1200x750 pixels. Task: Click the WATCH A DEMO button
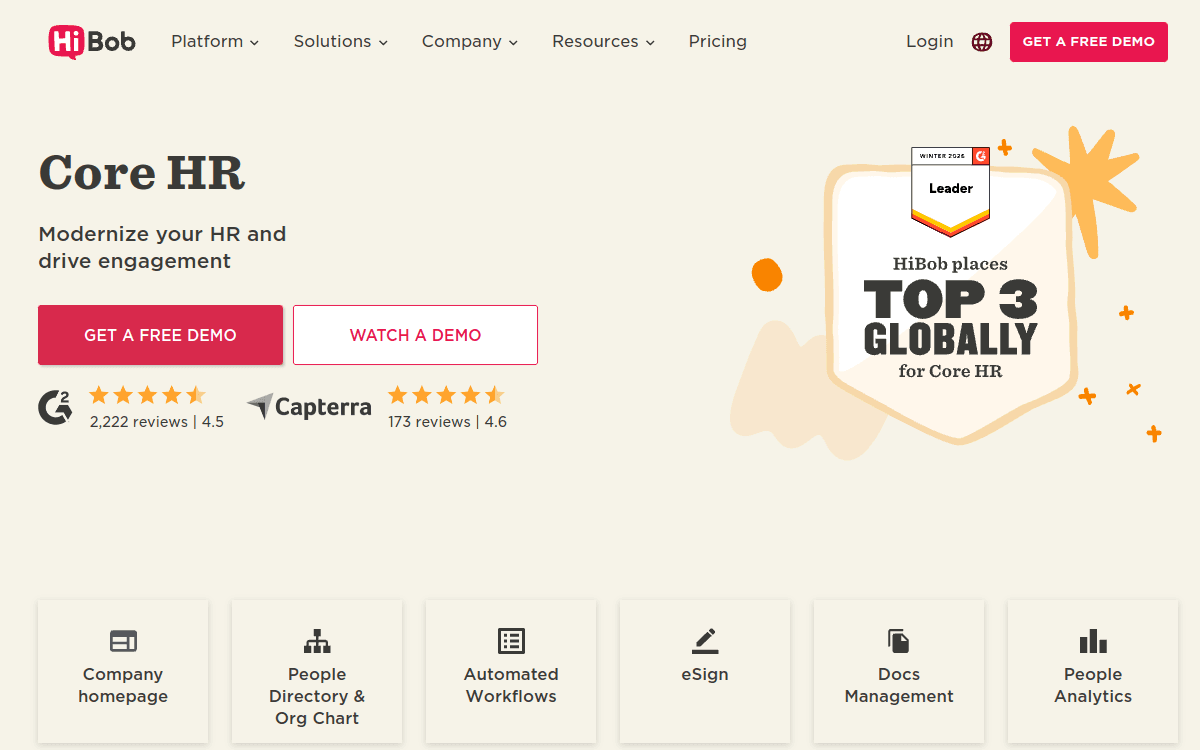(415, 335)
